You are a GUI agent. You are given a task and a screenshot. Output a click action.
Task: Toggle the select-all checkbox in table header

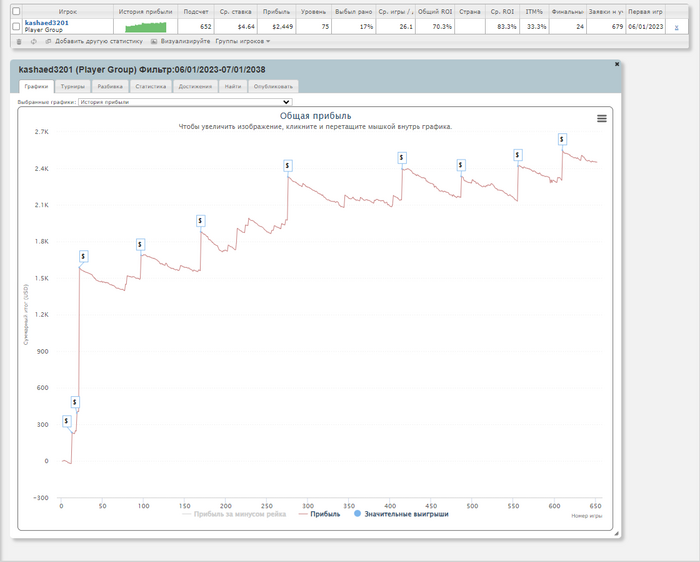[15, 11]
